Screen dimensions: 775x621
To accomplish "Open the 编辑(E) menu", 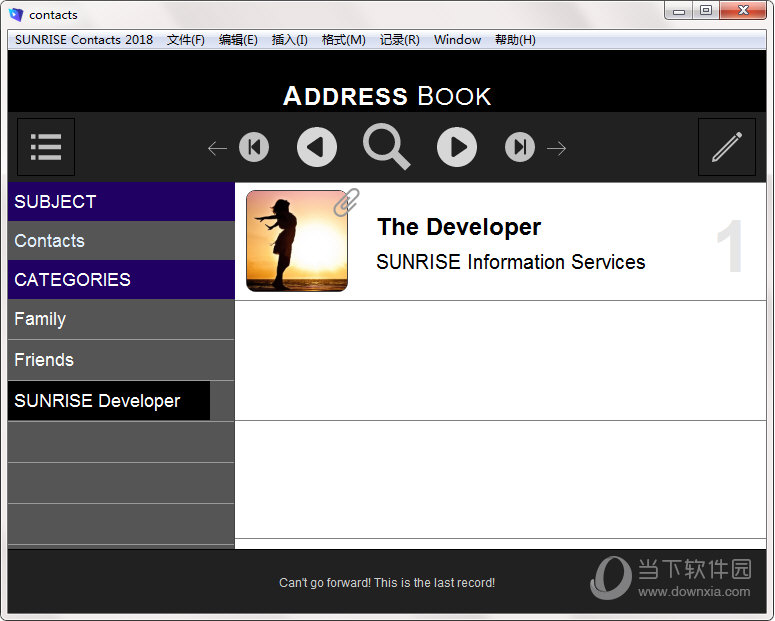I will coord(238,40).
